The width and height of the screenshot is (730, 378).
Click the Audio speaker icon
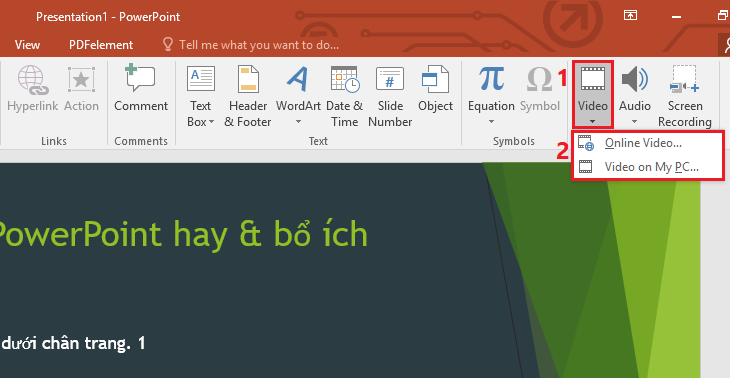click(x=635, y=79)
